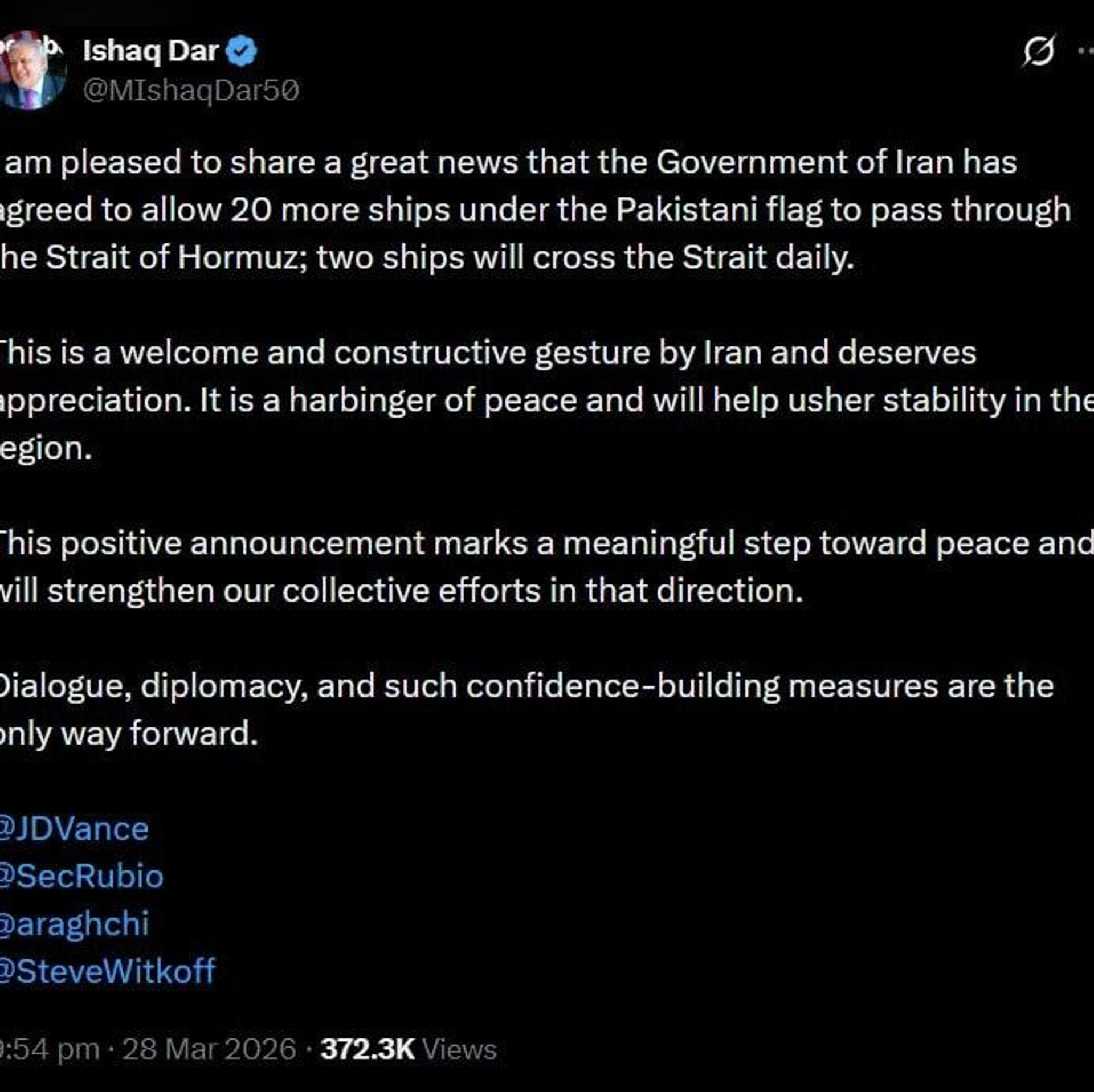
Task: Click the line about 20 more ships
Action: [x=513, y=210]
